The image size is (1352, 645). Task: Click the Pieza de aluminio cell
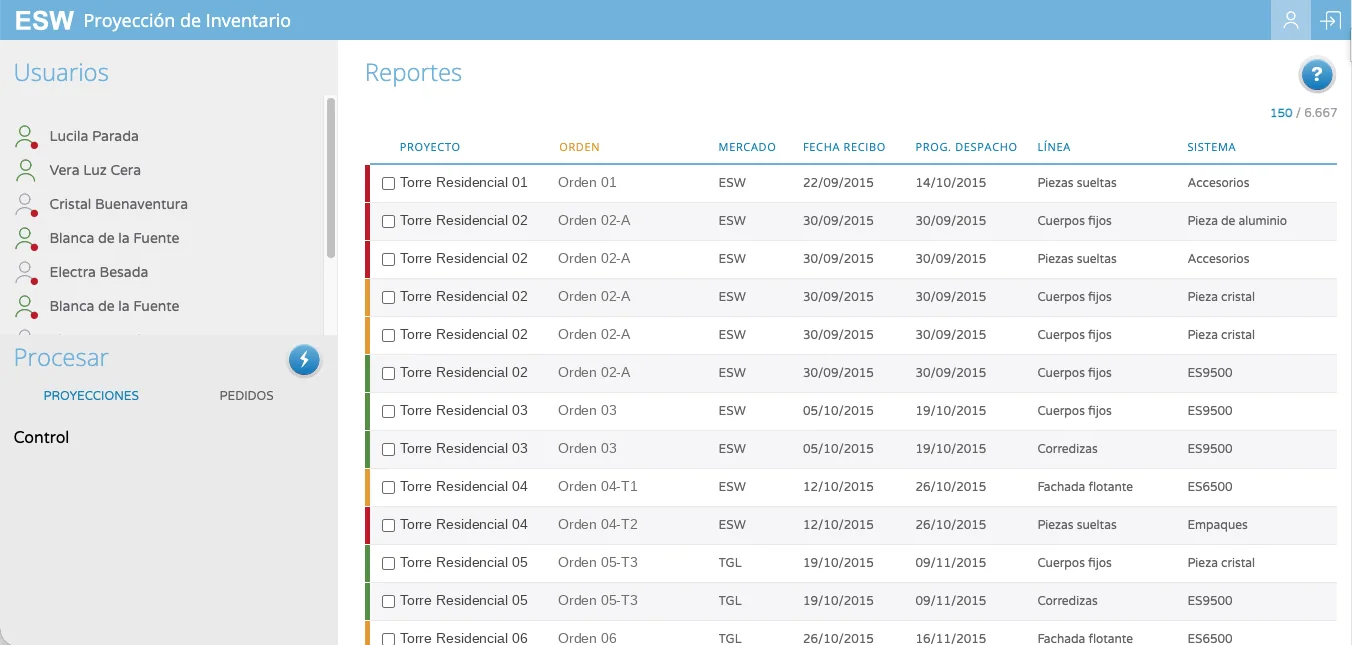point(1237,221)
